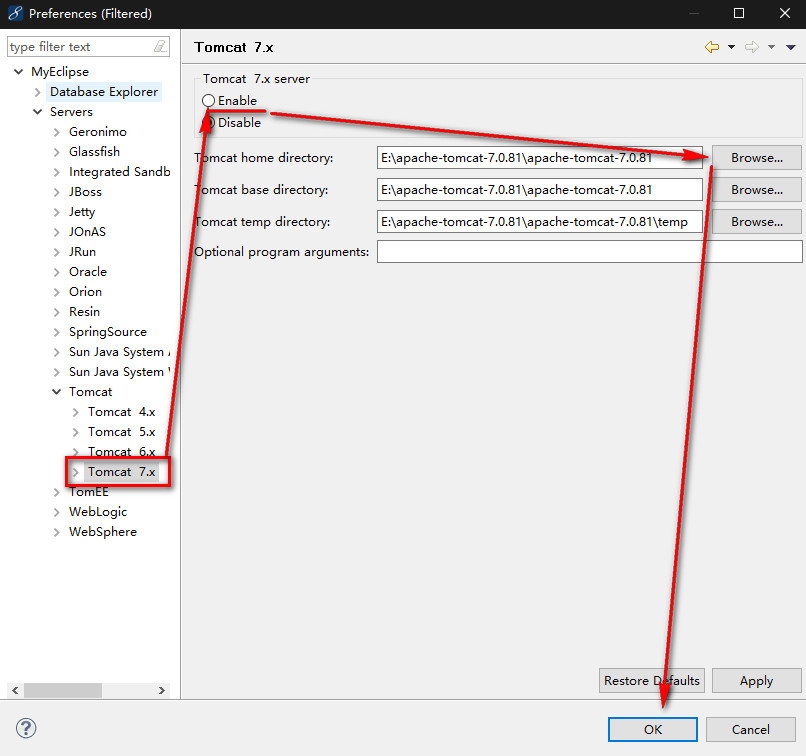Select the Resin tree item
Image resolution: width=806 pixels, height=756 pixels.
click(x=84, y=312)
